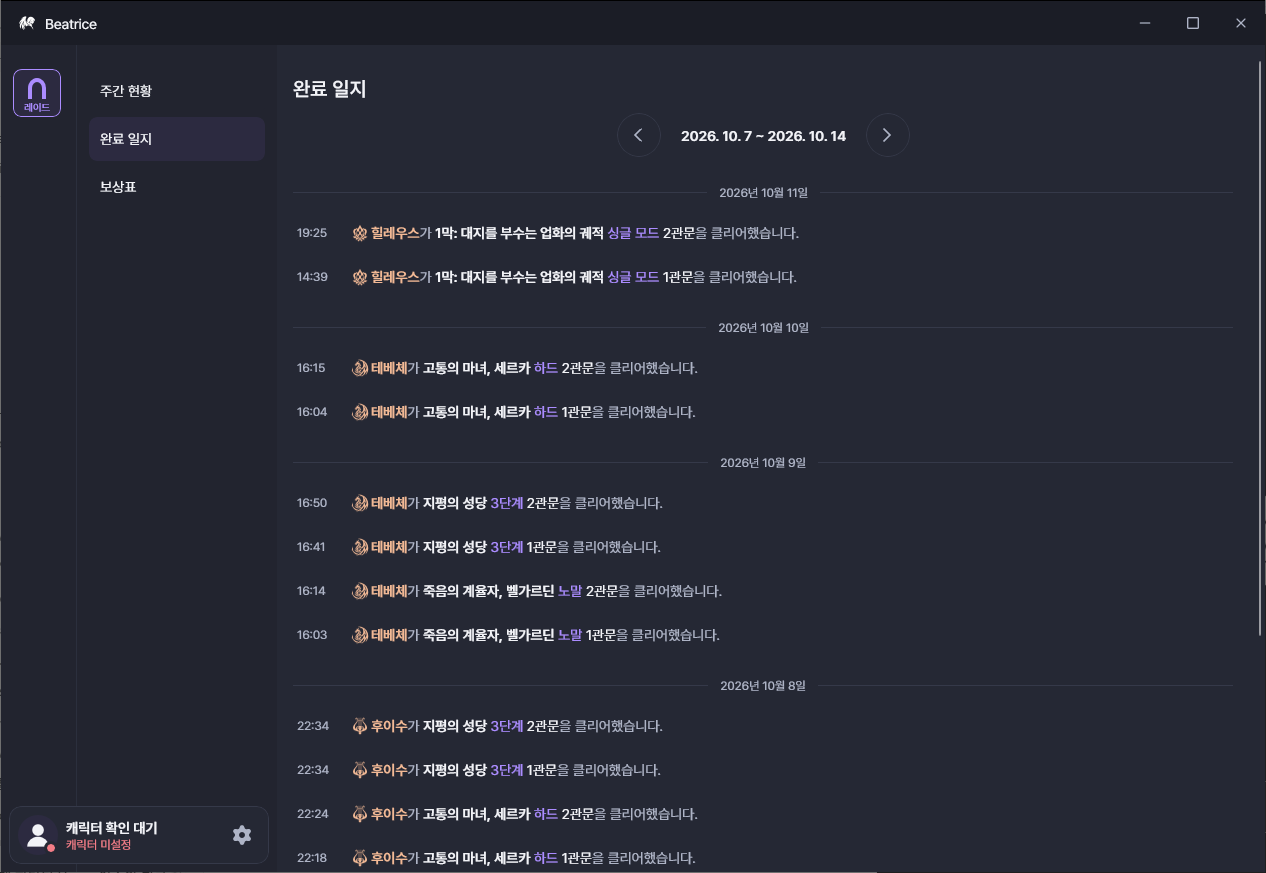Click the Beatrice app logo

[27, 23]
